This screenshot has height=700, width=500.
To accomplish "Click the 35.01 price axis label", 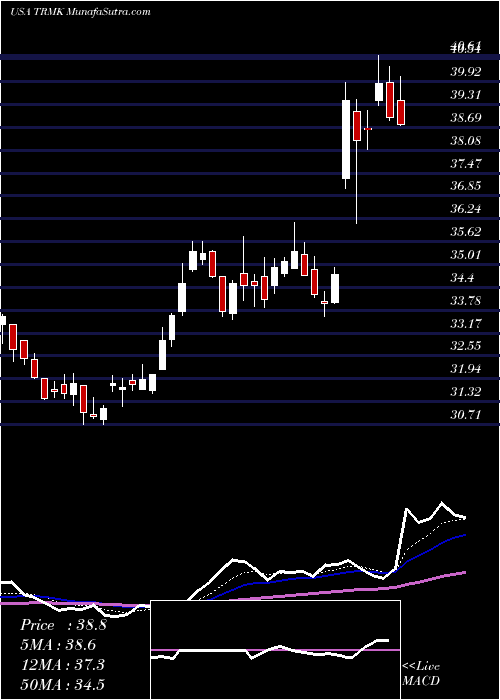I will [466, 254].
